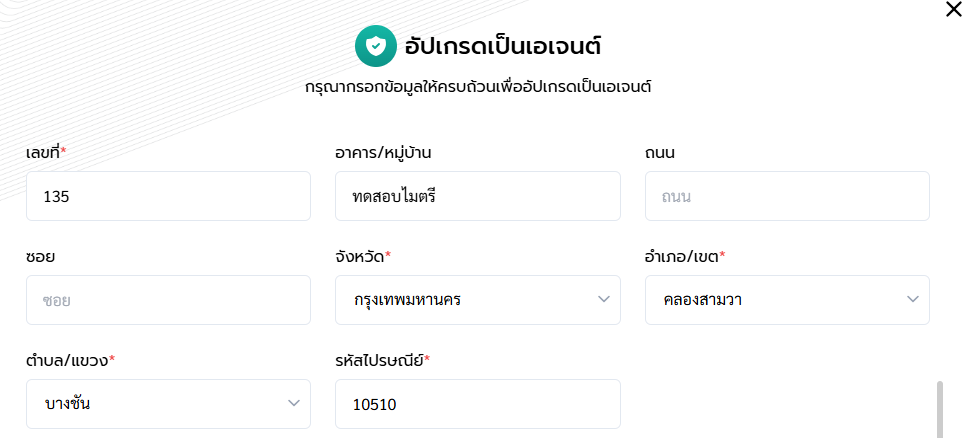This screenshot has height=438, width=969.
Task: Click the postal code field showing 10510
Action: pyautogui.click(x=477, y=404)
